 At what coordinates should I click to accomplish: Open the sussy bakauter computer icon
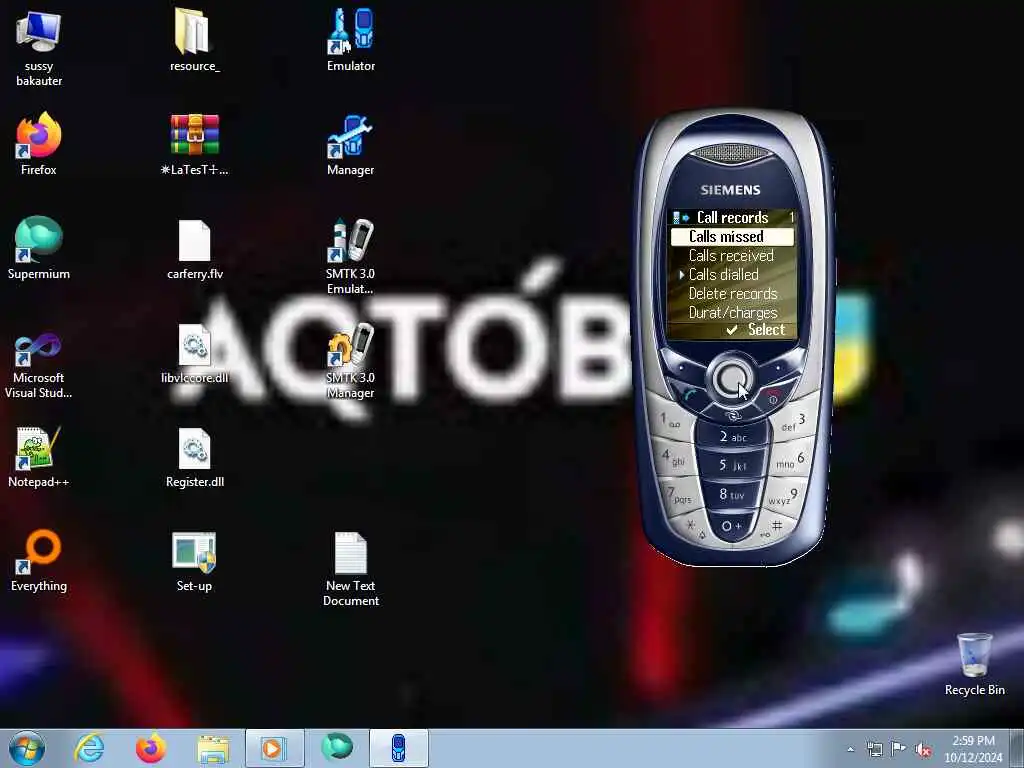point(39,49)
